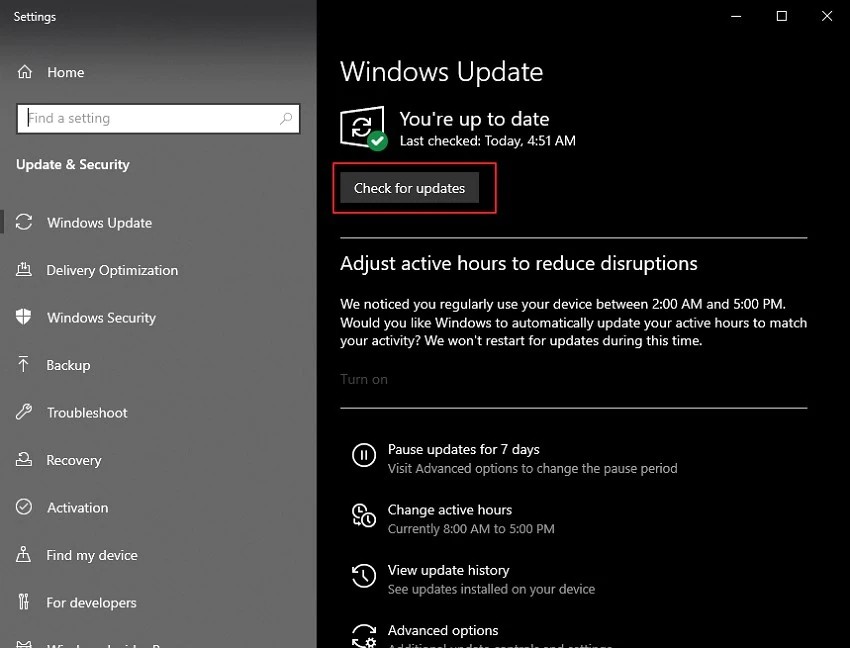The height and width of the screenshot is (648, 850).
Task: Click the For developers tools icon
Action: 23,602
